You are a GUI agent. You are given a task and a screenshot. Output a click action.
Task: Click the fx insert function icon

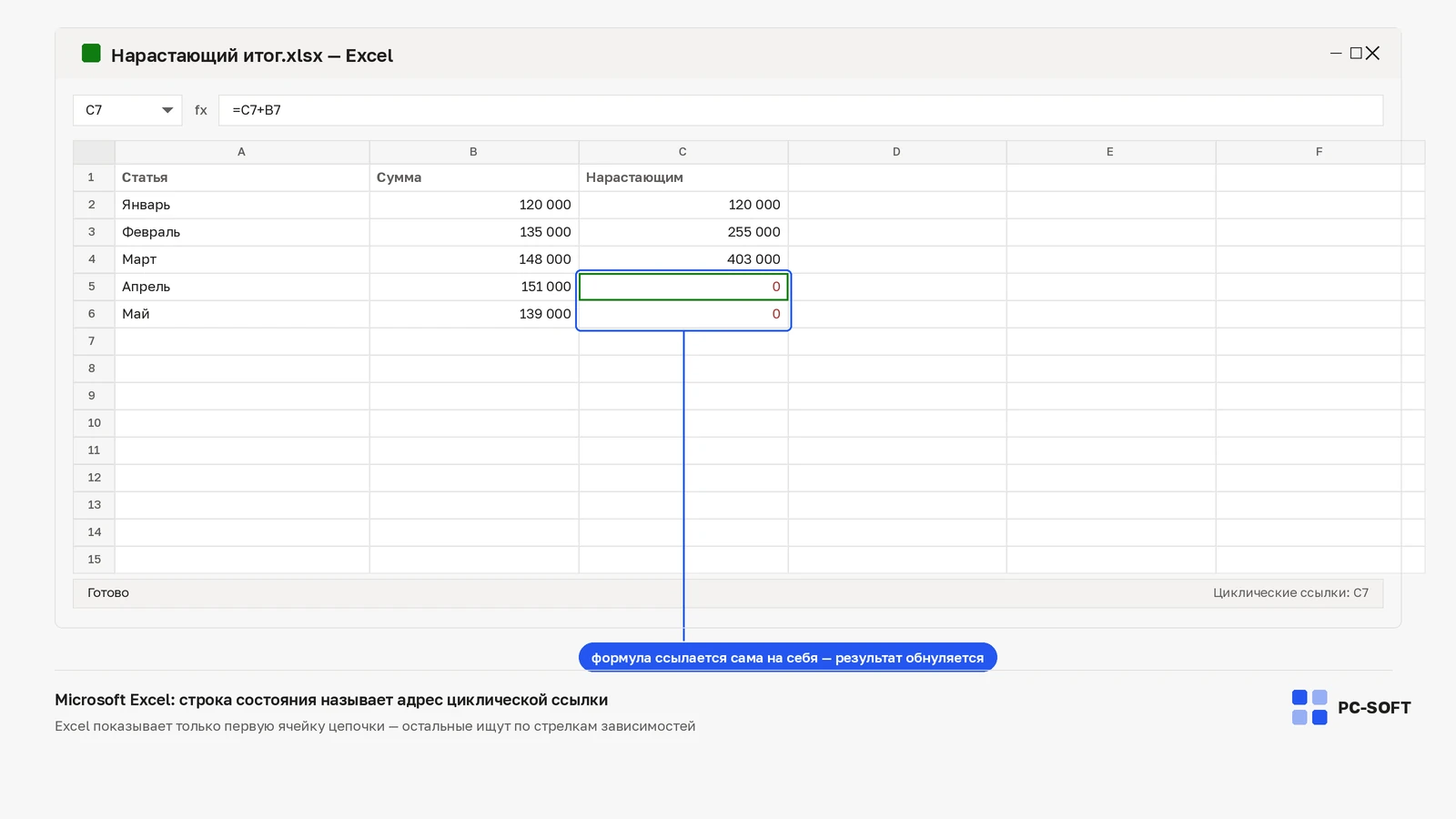click(x=201, y=110)
